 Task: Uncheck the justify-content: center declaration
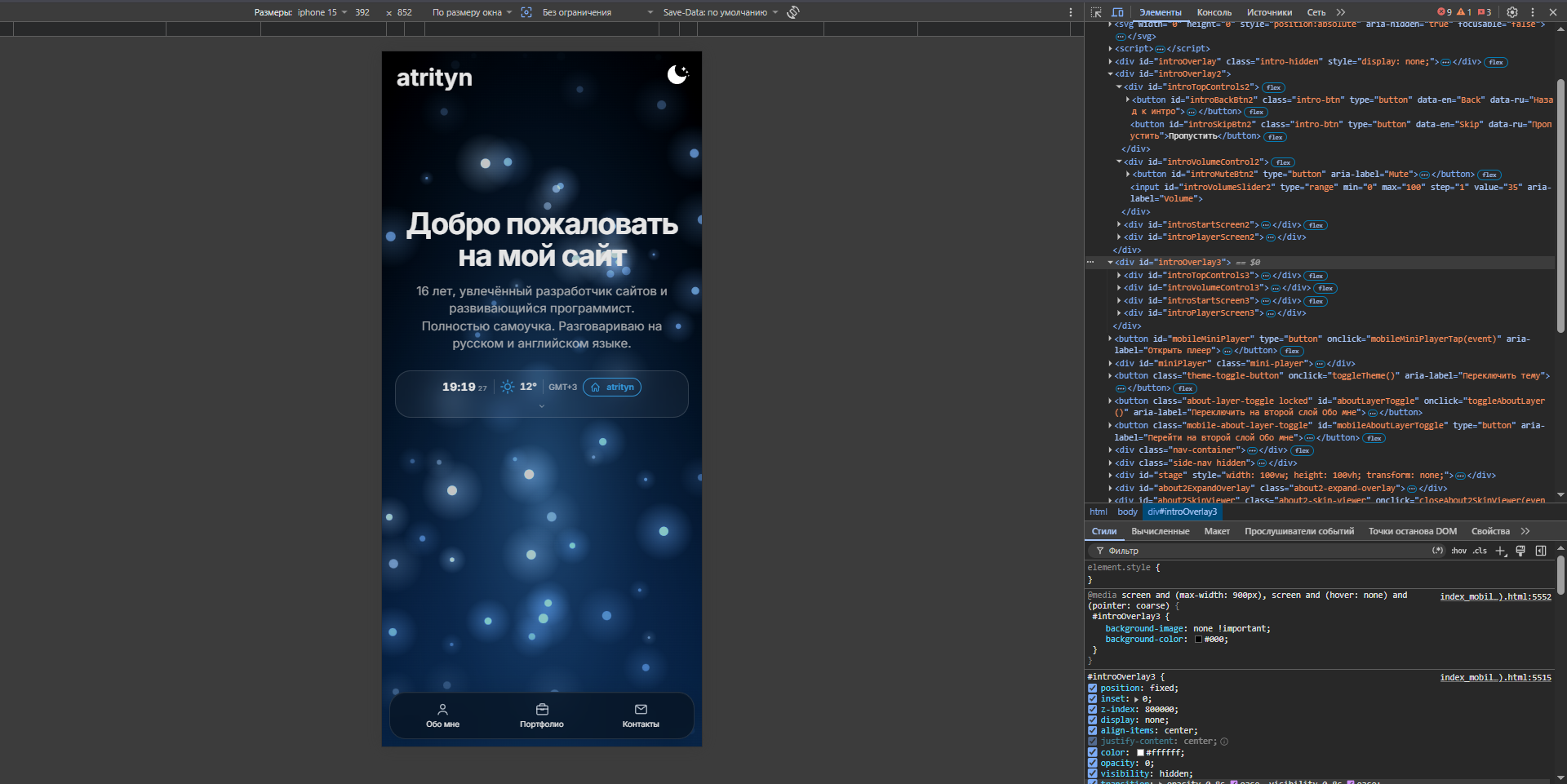tap(1092, 742)
